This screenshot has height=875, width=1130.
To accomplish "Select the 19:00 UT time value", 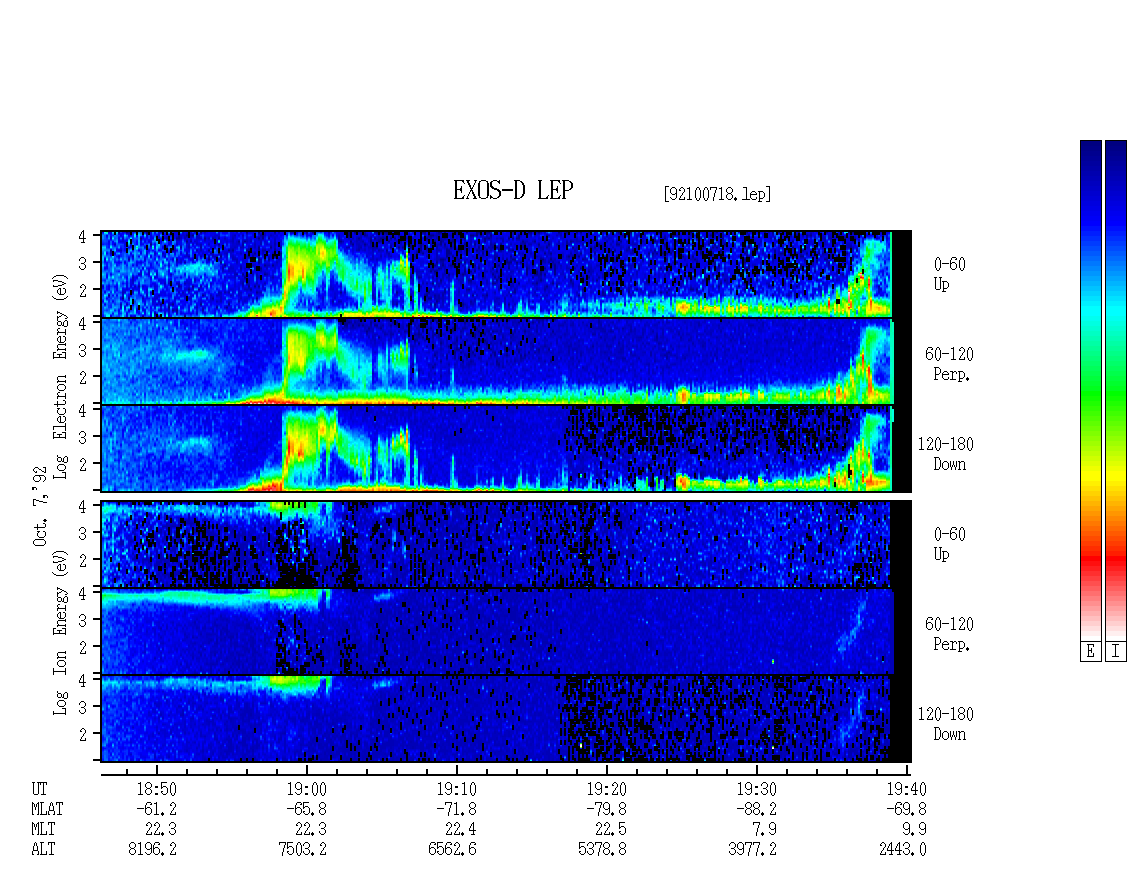I will pos(306,789).
